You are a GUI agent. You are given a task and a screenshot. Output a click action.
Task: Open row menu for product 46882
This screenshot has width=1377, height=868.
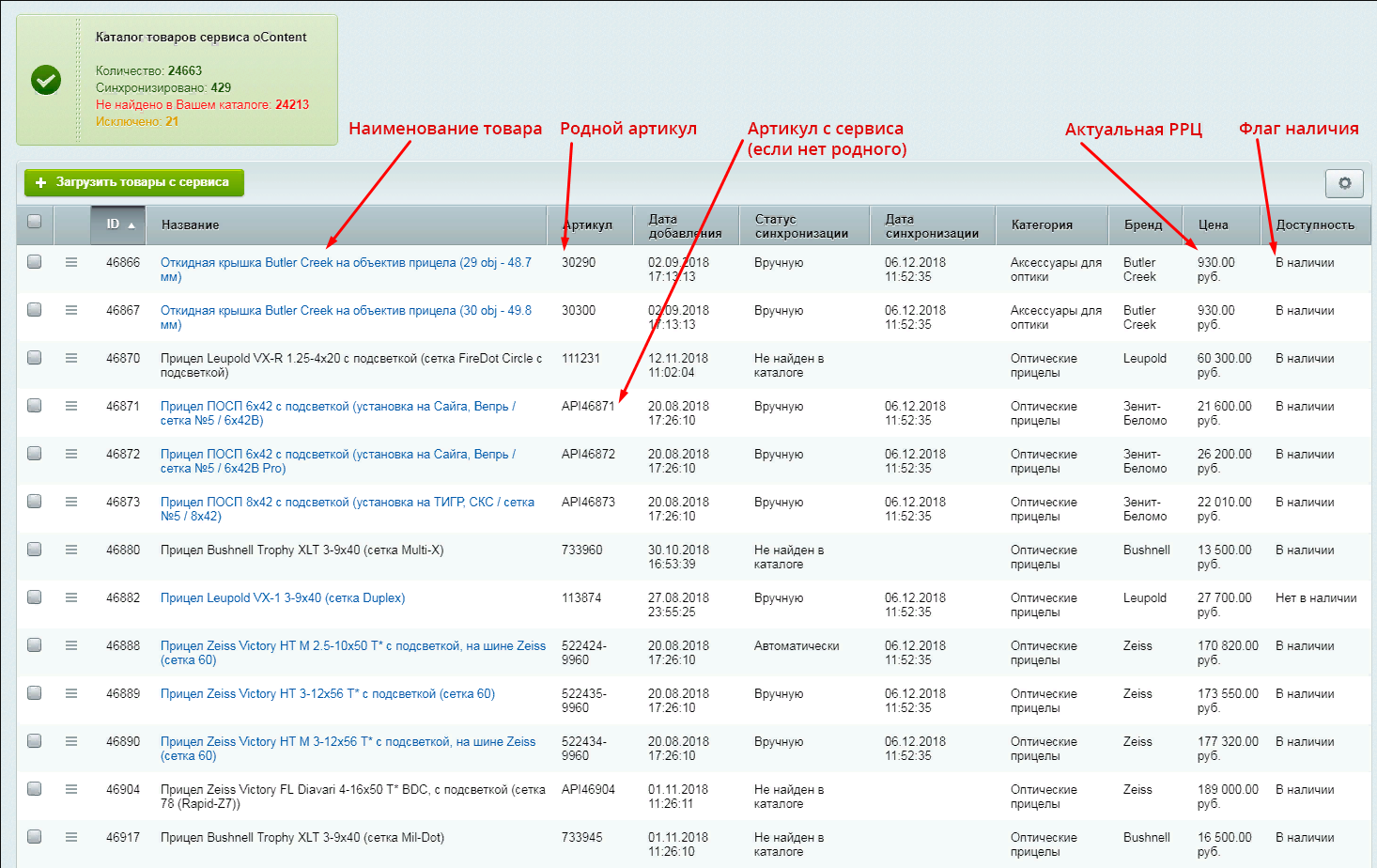tap(71, 597)
